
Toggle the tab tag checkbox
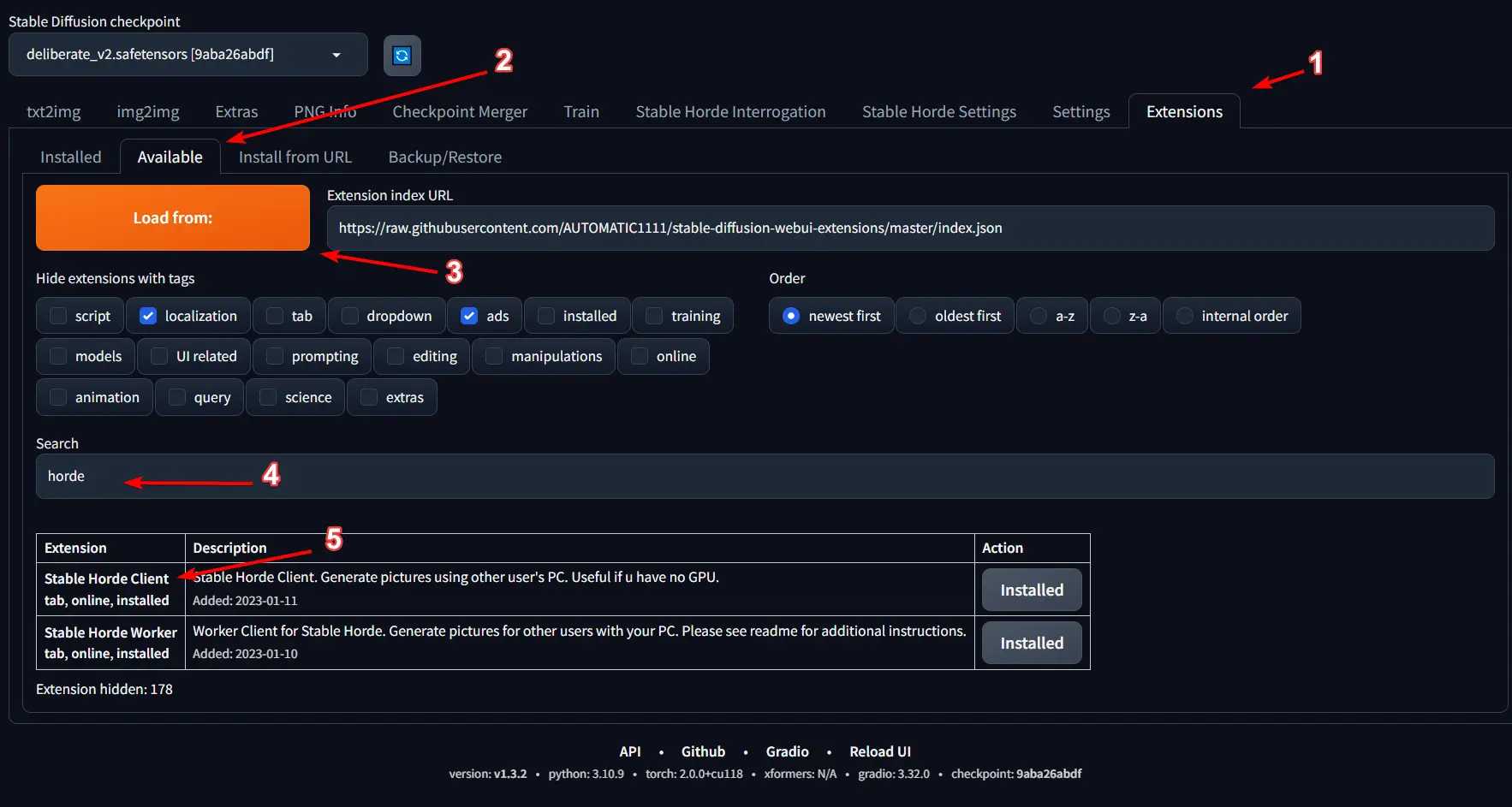point(275,316)
